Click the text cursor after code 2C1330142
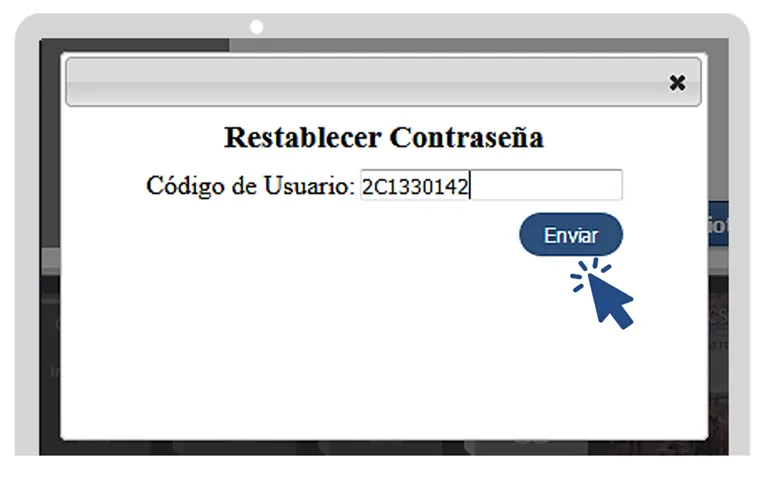Viewport: 763px width, 500px height. pos(470,185)
